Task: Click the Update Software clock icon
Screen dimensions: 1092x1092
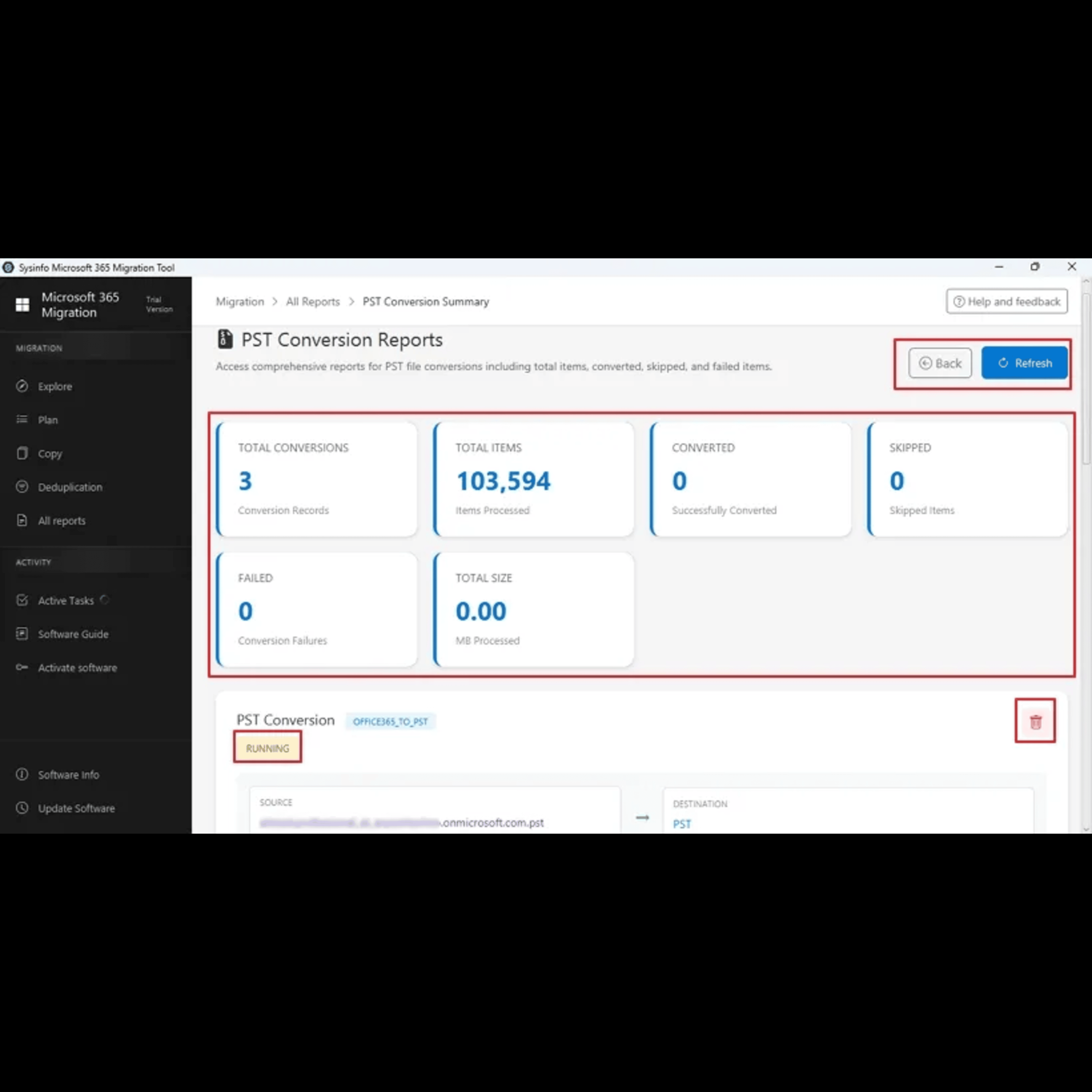Action: tap(22, 808)
